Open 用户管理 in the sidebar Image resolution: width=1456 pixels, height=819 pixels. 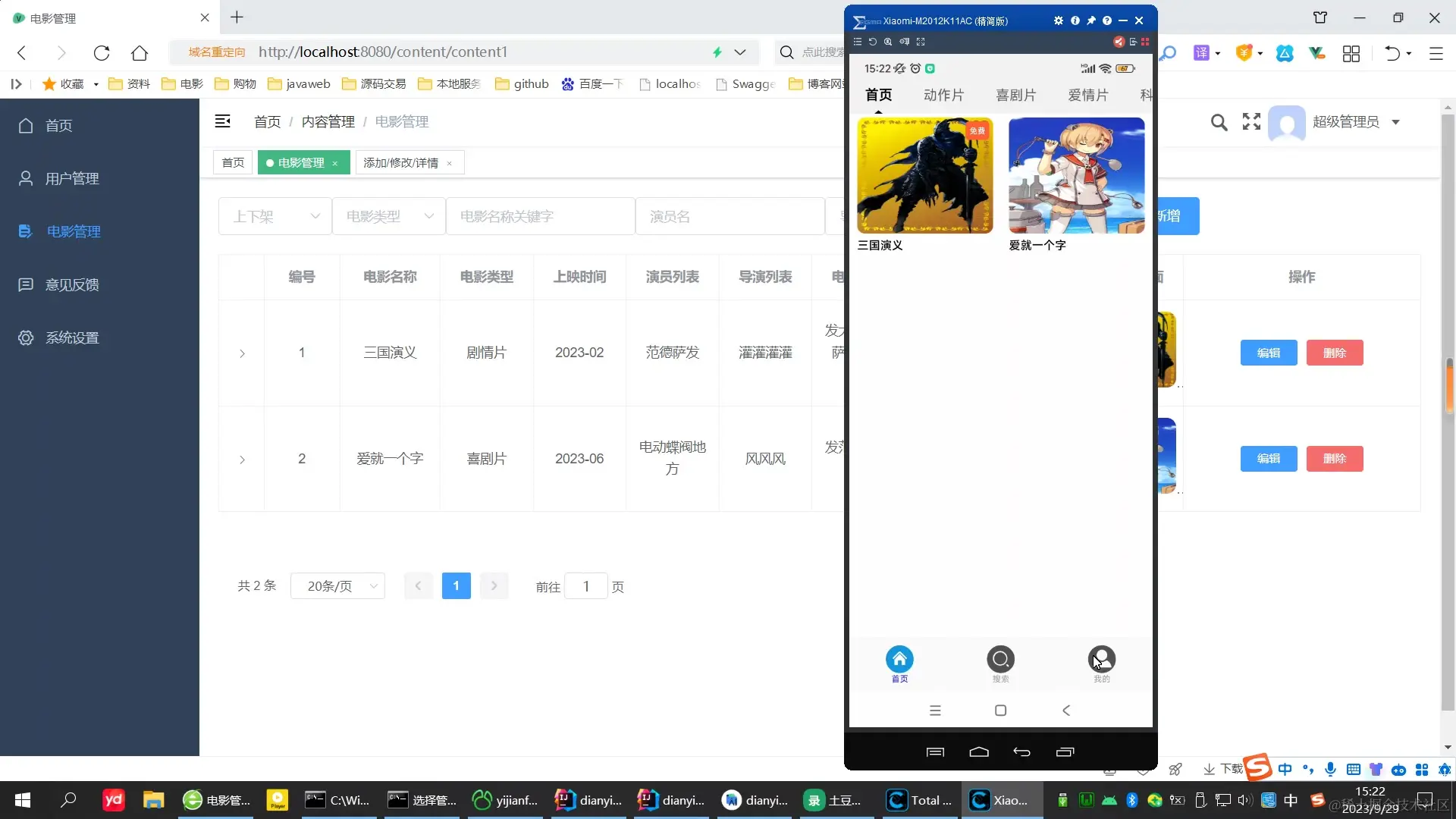tap(72, 179)
